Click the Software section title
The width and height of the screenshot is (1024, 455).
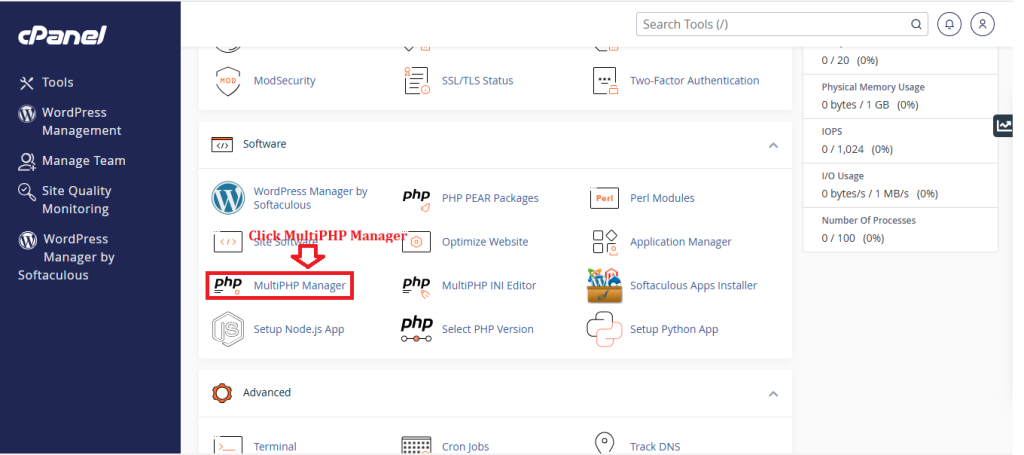(264, 144)
